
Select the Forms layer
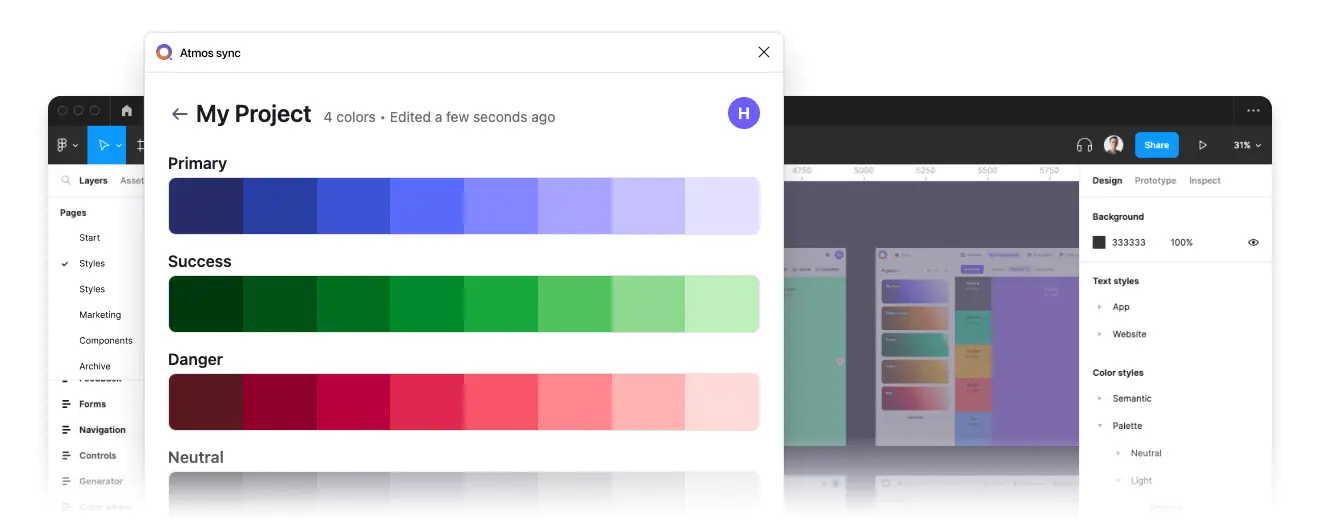pyautogui.click(x=92, y=404)
